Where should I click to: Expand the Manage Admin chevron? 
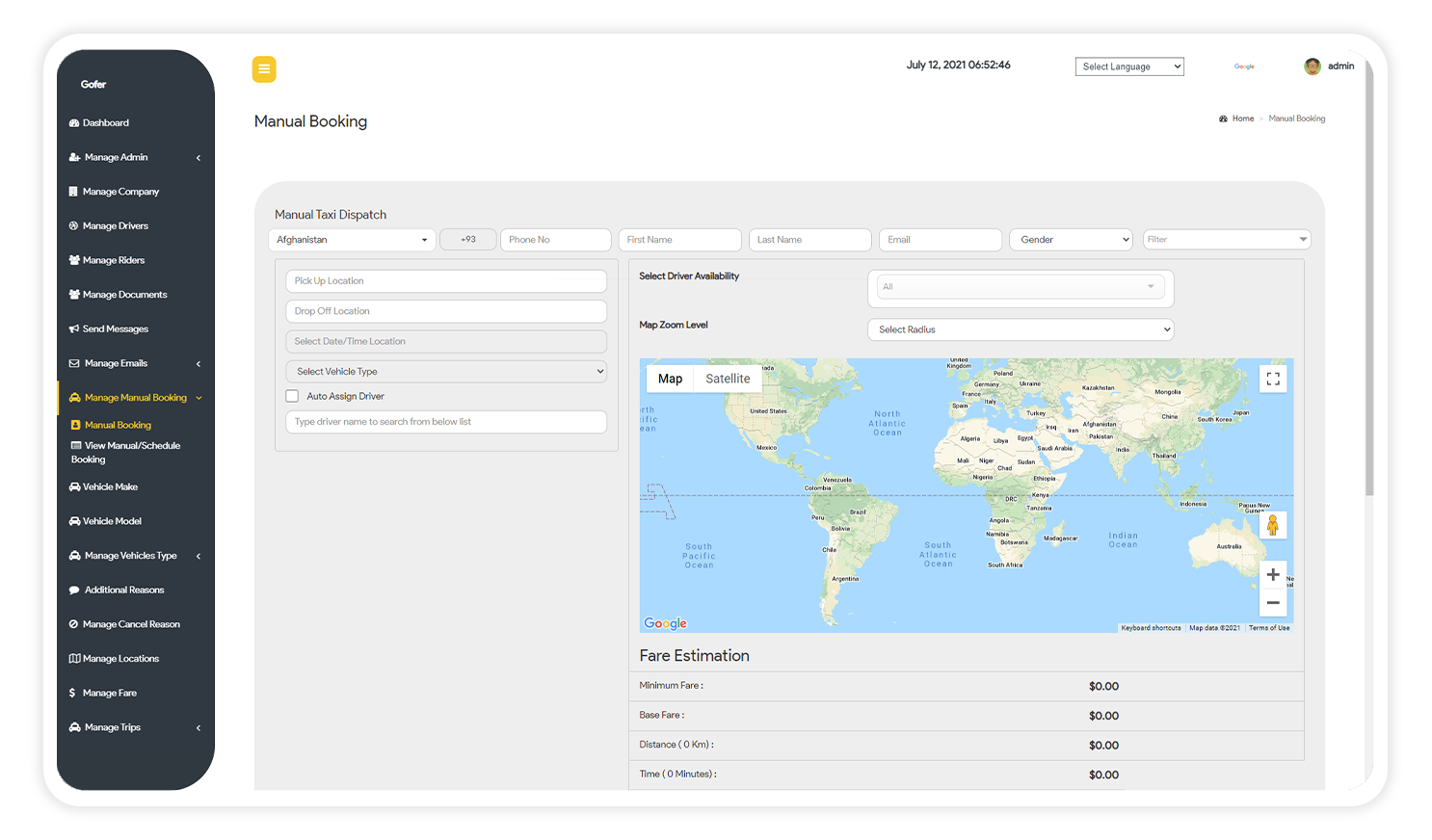point(199,158)
